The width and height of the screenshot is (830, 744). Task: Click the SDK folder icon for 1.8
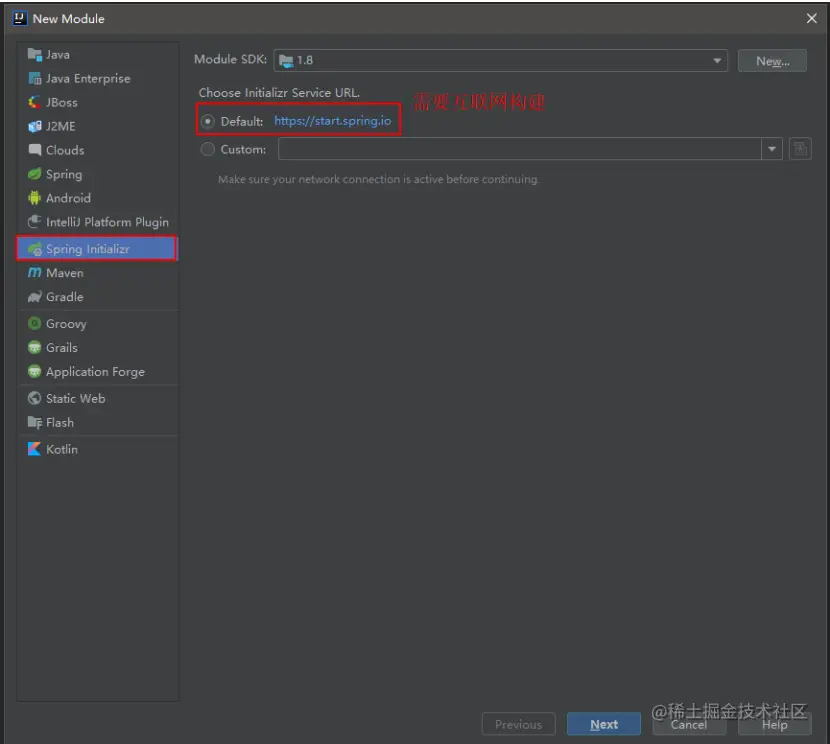(x=286, y=61)
